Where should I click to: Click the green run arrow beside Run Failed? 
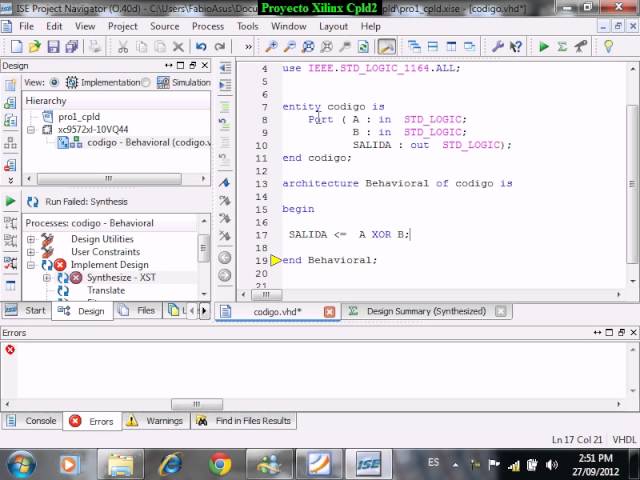pyautogui.click(x=10, y=201)
